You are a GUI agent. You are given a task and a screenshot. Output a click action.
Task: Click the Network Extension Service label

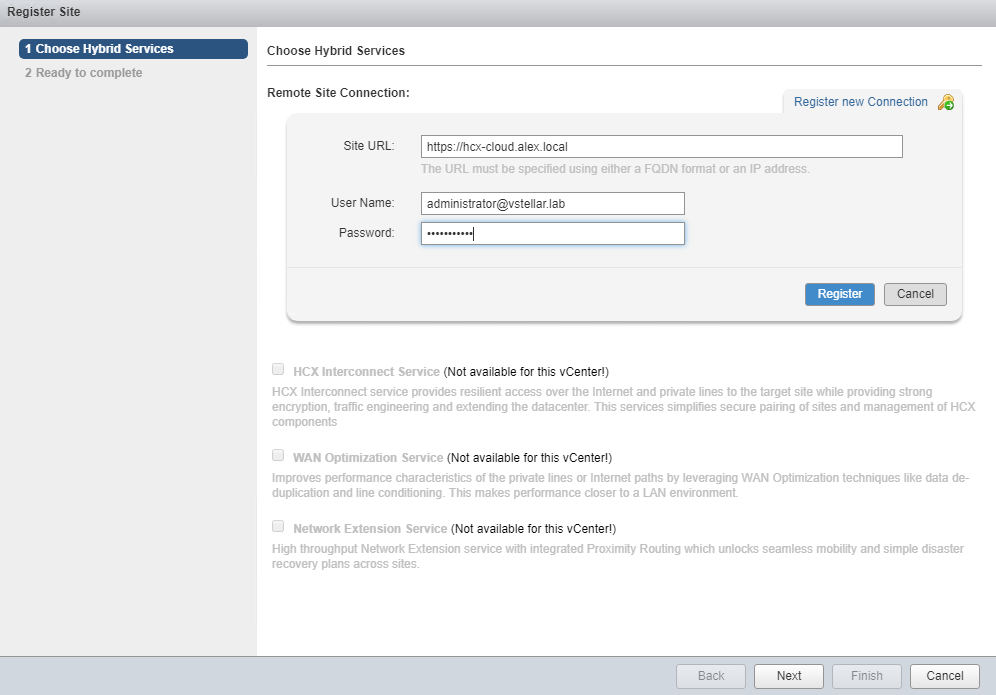tap(370, 528)
